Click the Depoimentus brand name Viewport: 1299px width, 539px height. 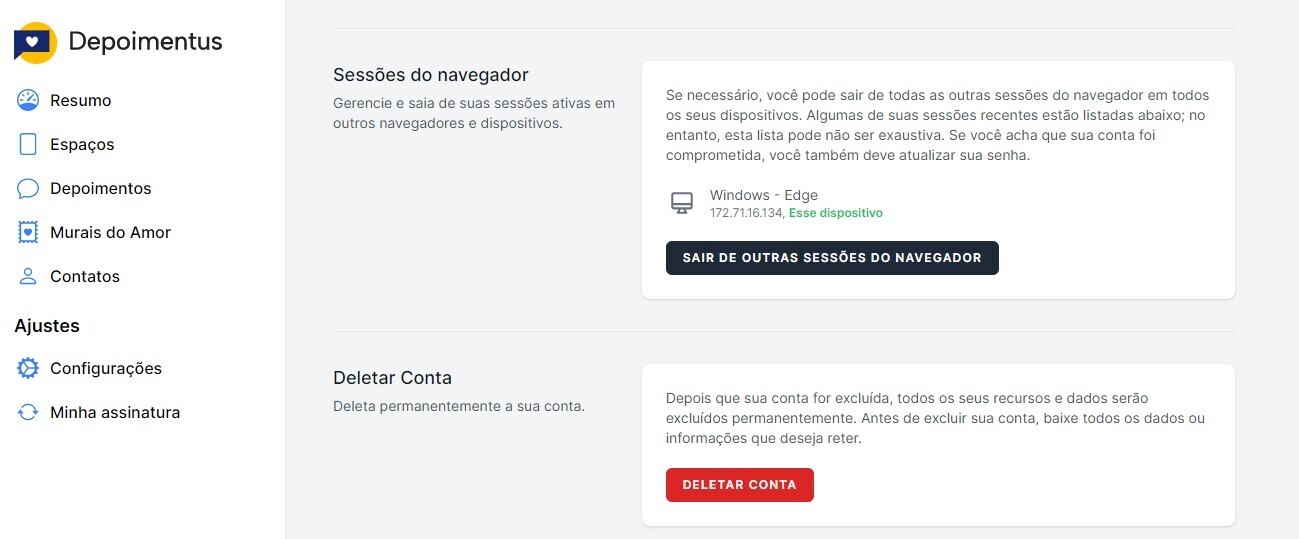point(145,42)
